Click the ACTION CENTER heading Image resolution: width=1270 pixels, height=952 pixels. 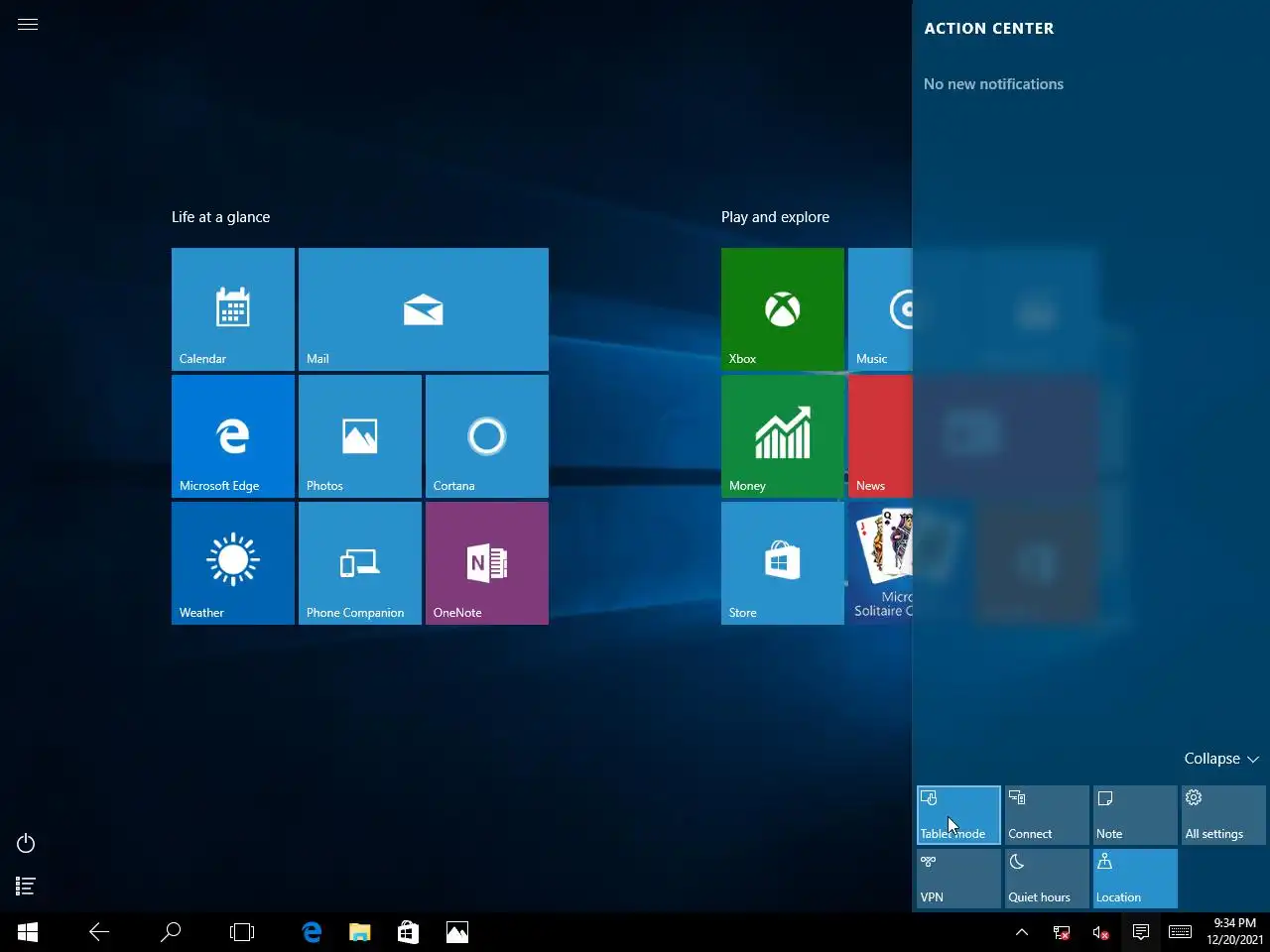[x=989, y=29]
